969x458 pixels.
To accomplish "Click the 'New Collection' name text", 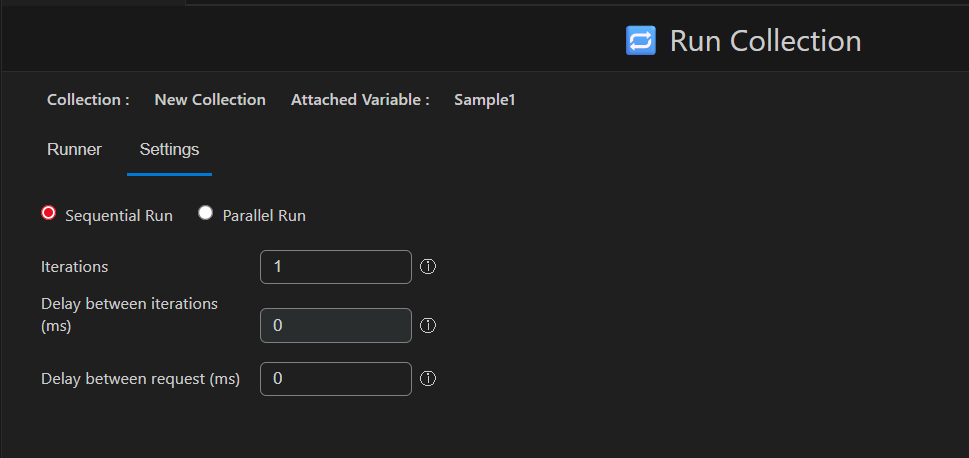I will 210,100.
